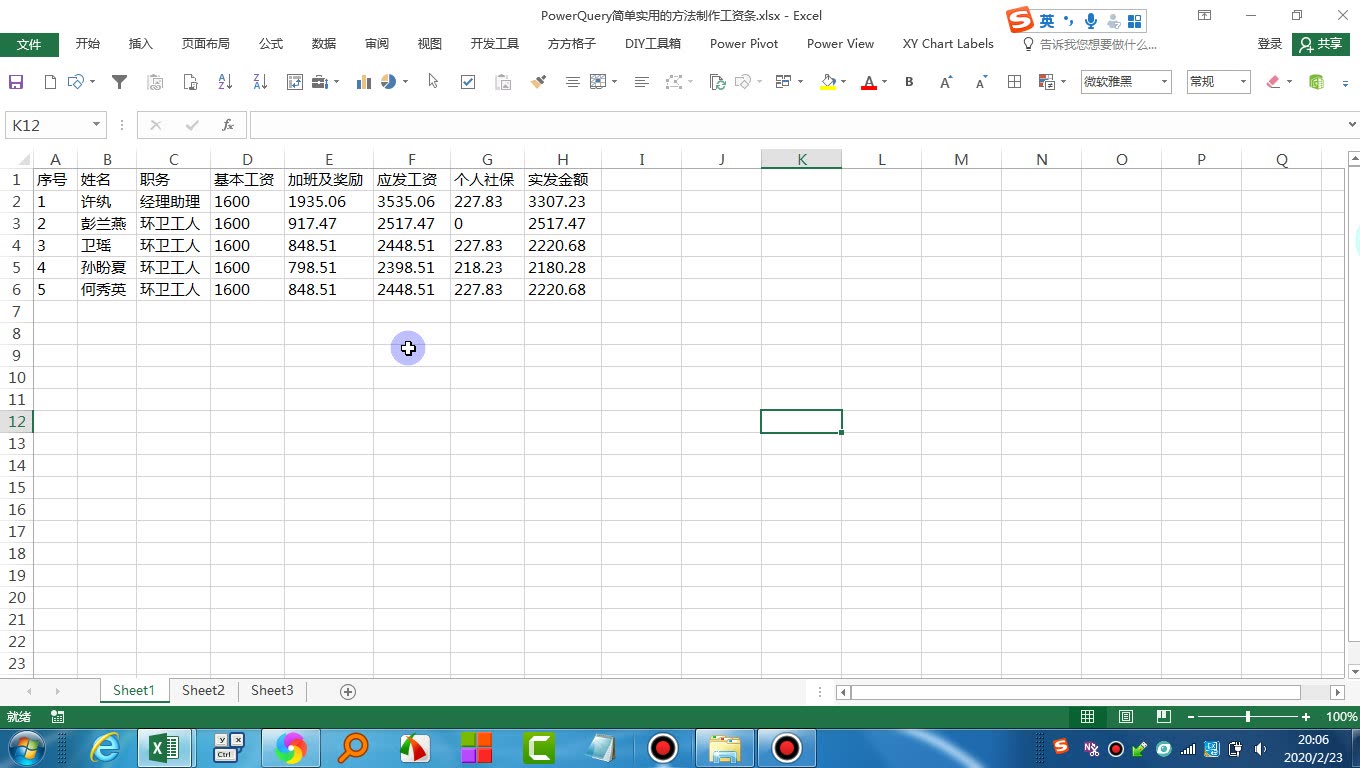This screenshot has height=768, width=1360.
Task: Apply bold formatting with B button
Action: tap(909, 82)
